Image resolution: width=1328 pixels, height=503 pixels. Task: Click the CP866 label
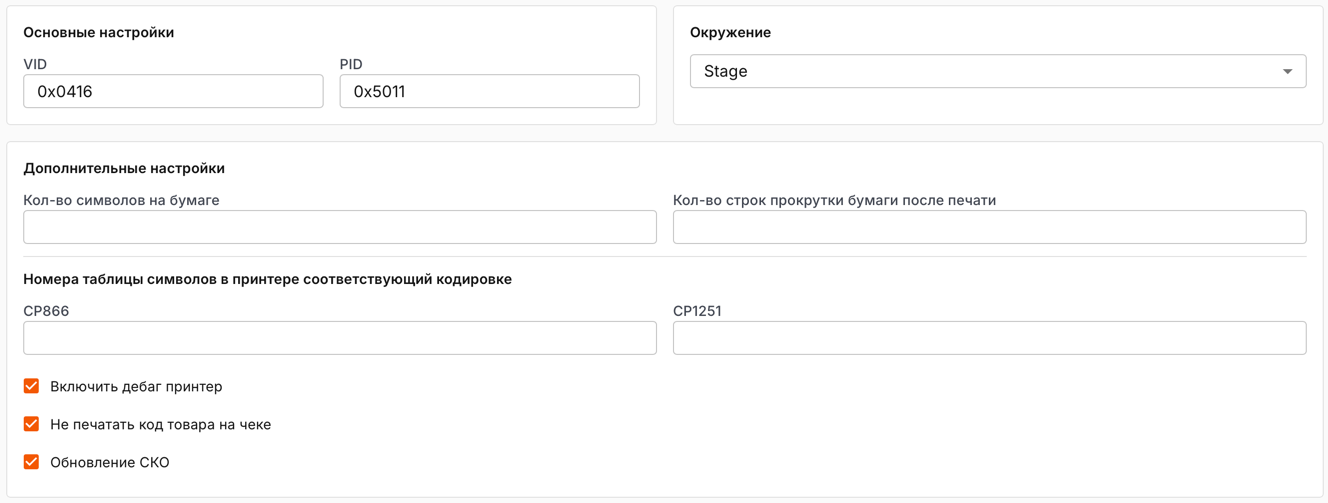[46, 311]
